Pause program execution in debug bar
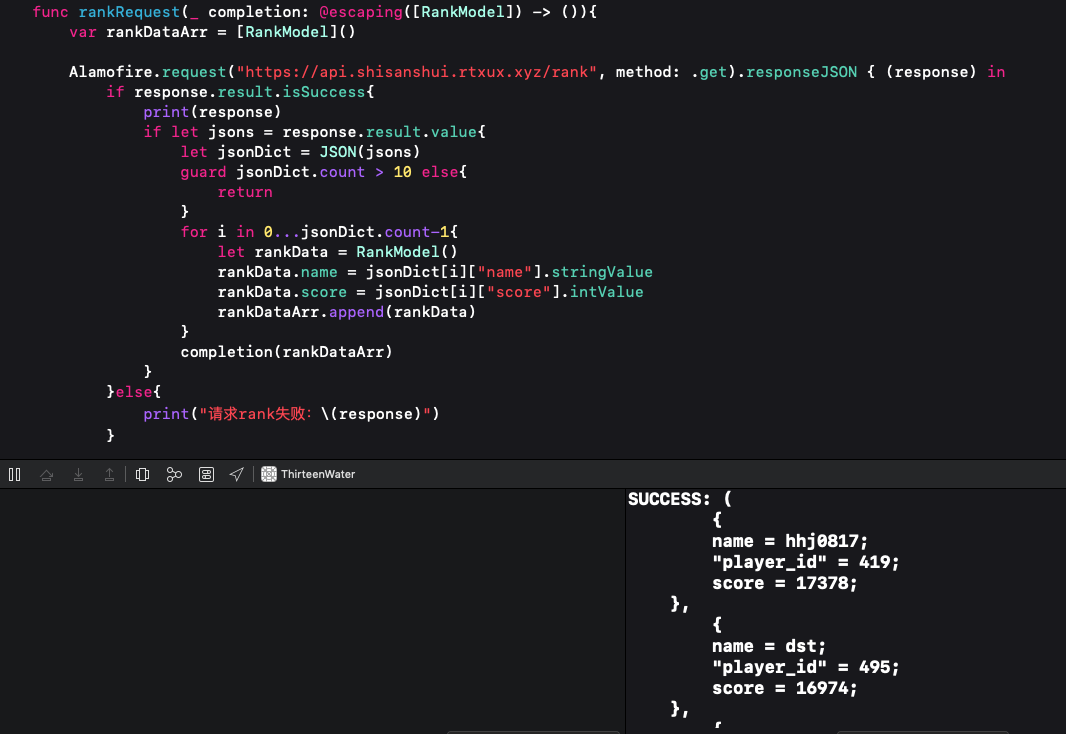This screenshot has height=734, width=1066. coord(14,474)
